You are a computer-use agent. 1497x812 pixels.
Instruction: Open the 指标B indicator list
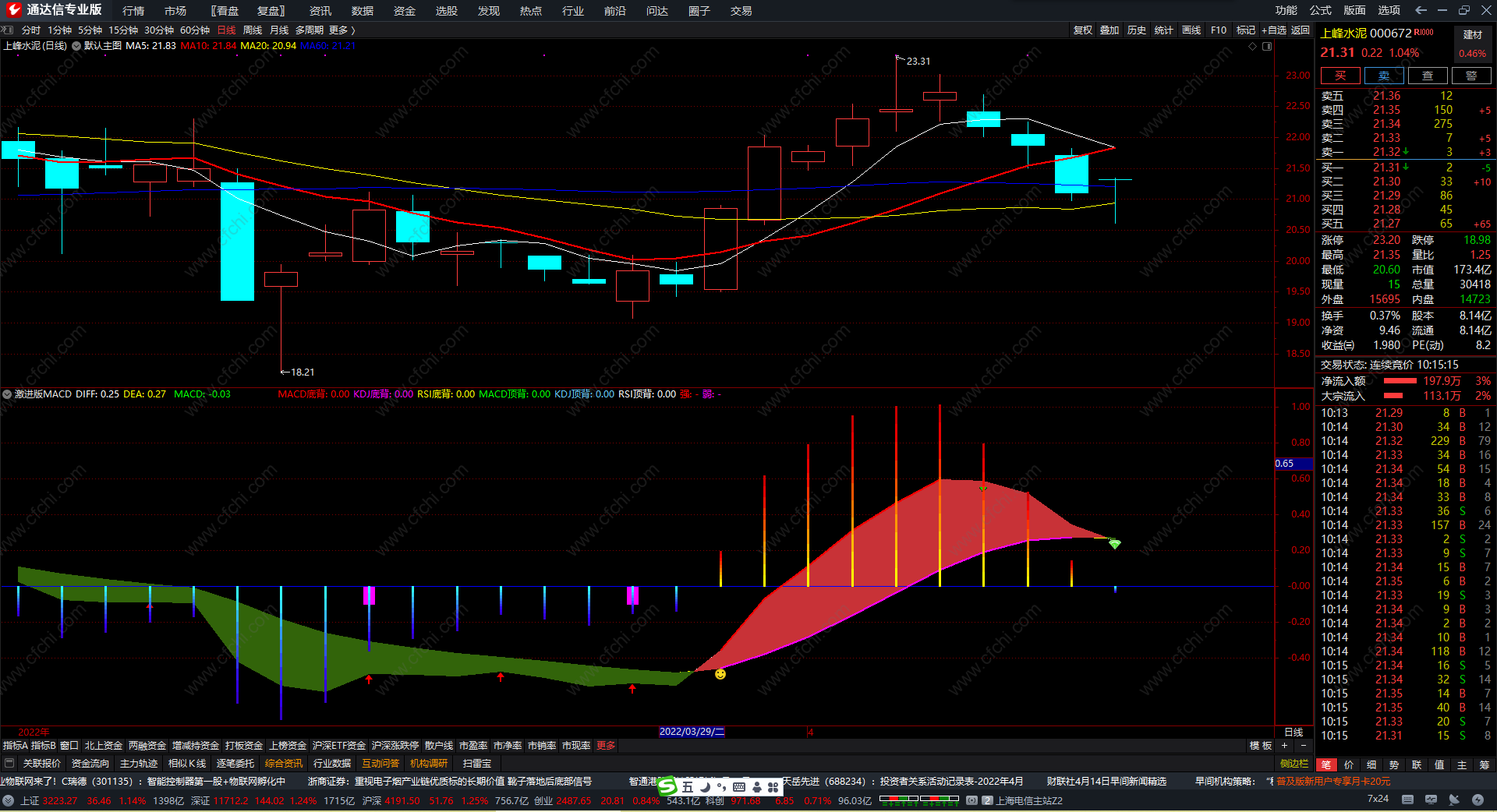(43, 746)
